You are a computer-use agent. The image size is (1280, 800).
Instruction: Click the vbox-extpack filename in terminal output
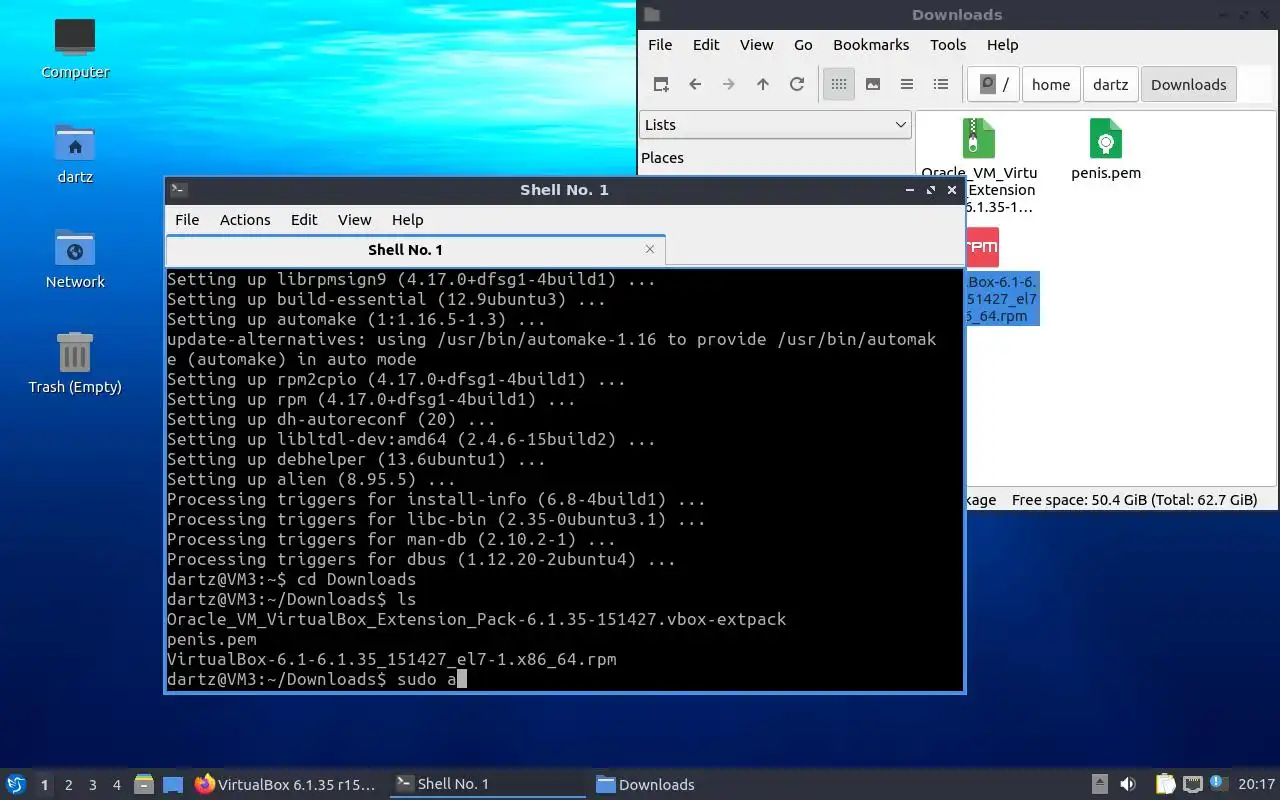click(476, 620)
